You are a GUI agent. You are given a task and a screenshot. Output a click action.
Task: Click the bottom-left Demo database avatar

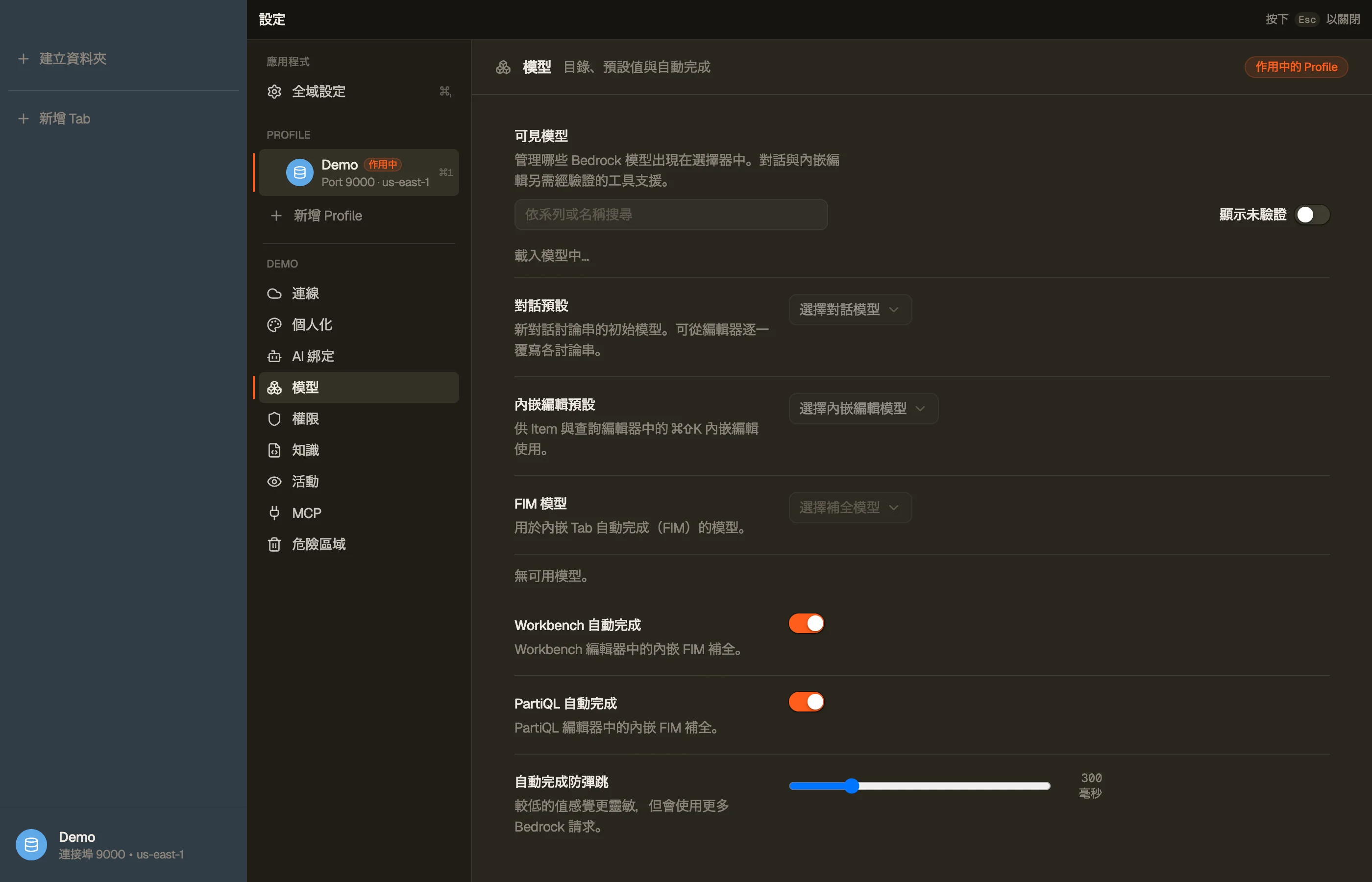pos(31,845)
